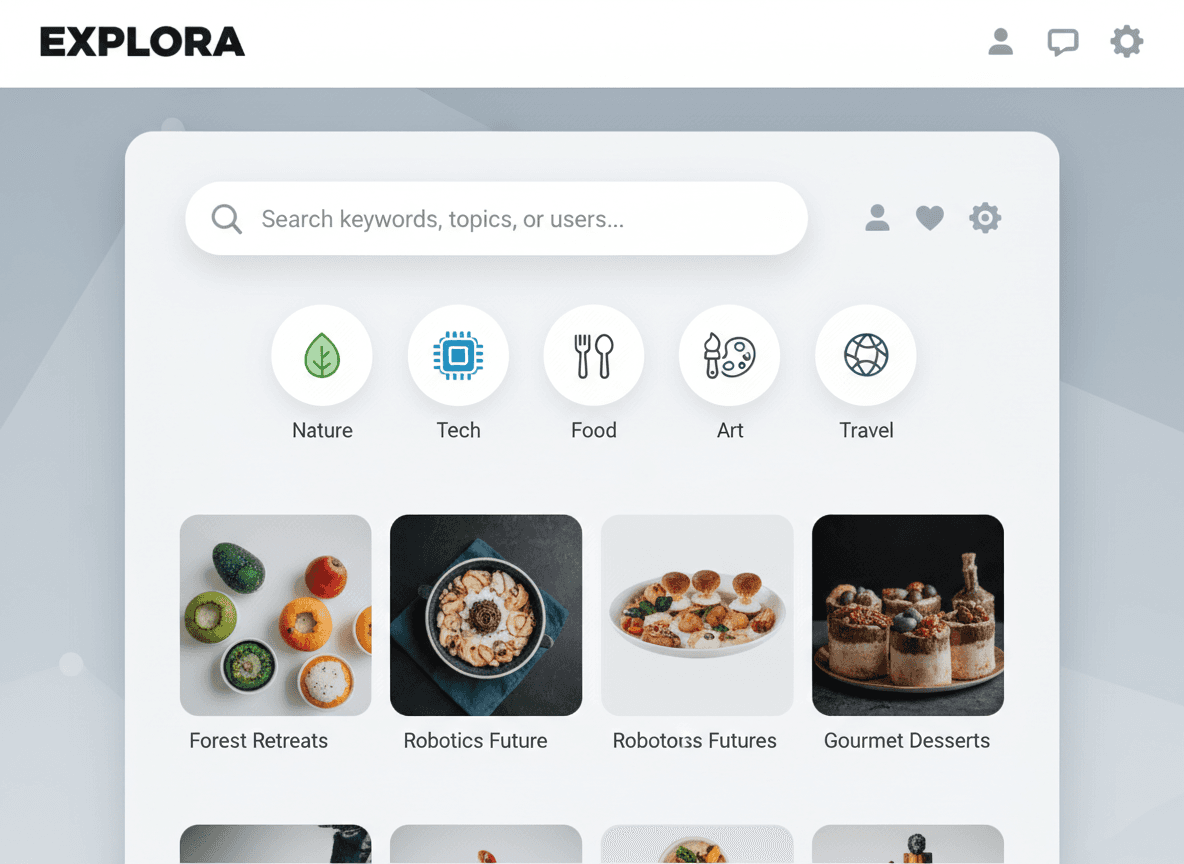Click the Robotoss Futures title link

[694, 741]
